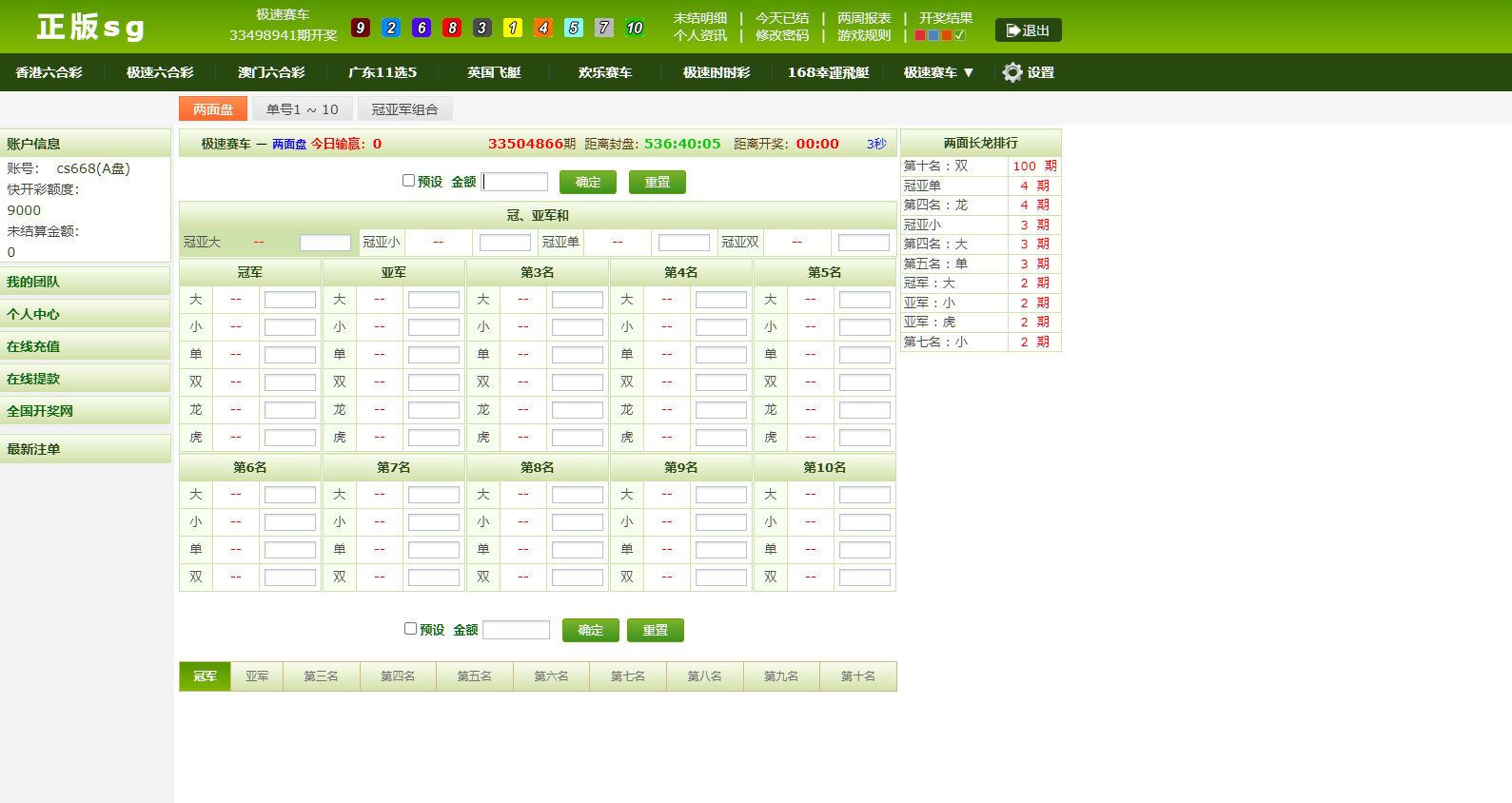Click the orange number 4 ball

[x=543, y=28]
